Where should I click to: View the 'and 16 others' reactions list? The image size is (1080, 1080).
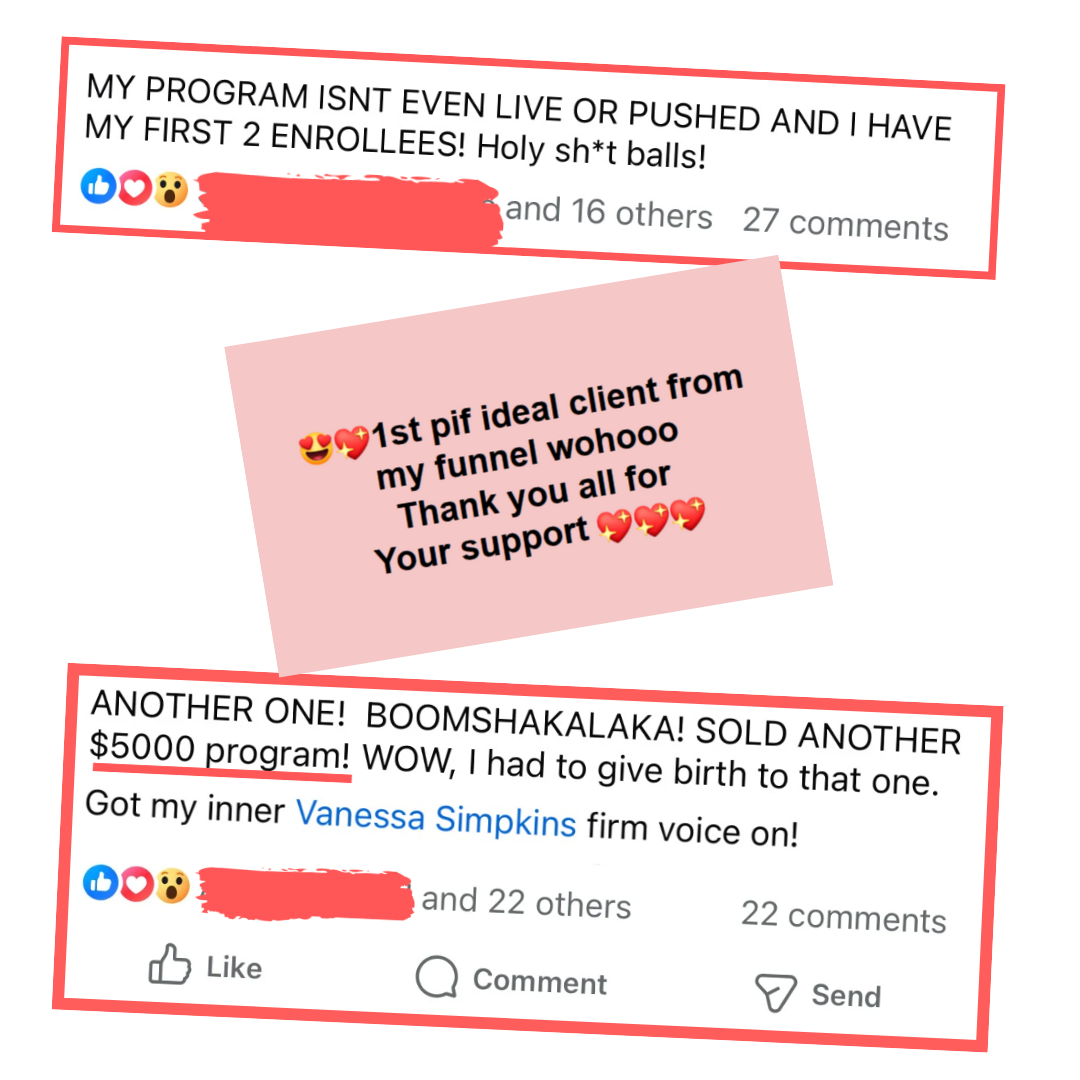pyautogui.click(x=609, y=211)
